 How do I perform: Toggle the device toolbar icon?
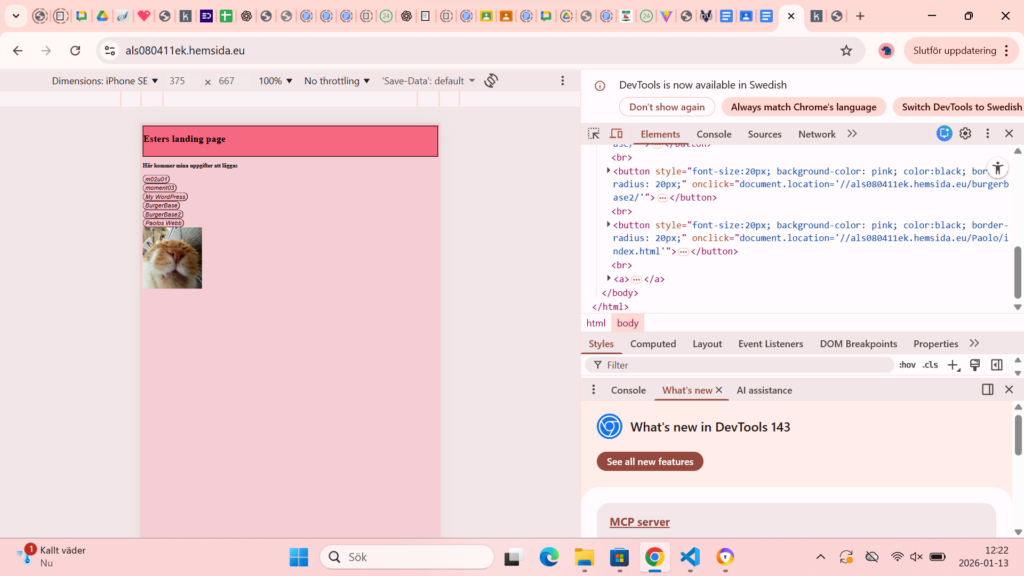(616, 134)
